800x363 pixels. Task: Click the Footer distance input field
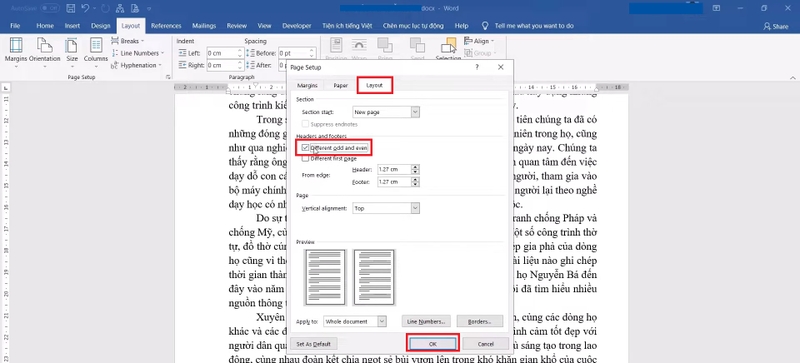point(394,182)
